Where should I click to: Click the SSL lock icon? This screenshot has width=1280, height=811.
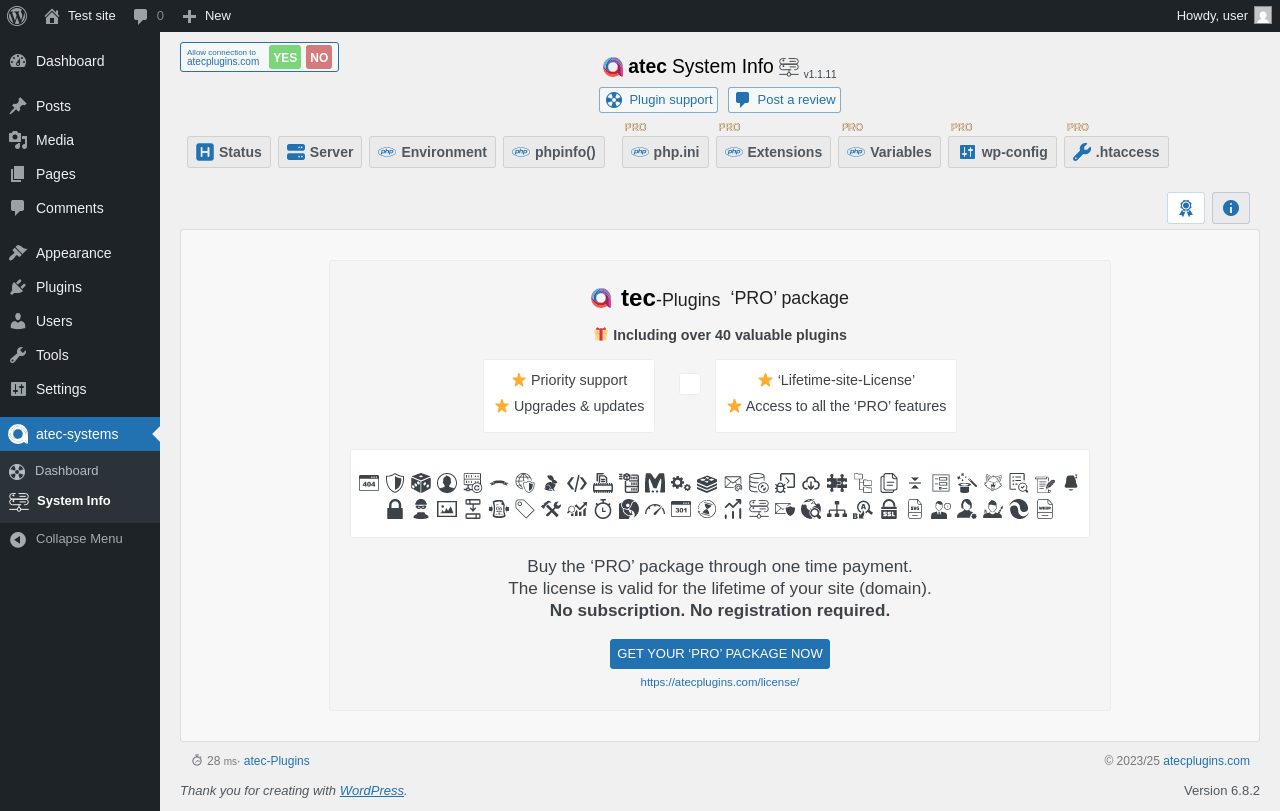(x=889, y=509)
